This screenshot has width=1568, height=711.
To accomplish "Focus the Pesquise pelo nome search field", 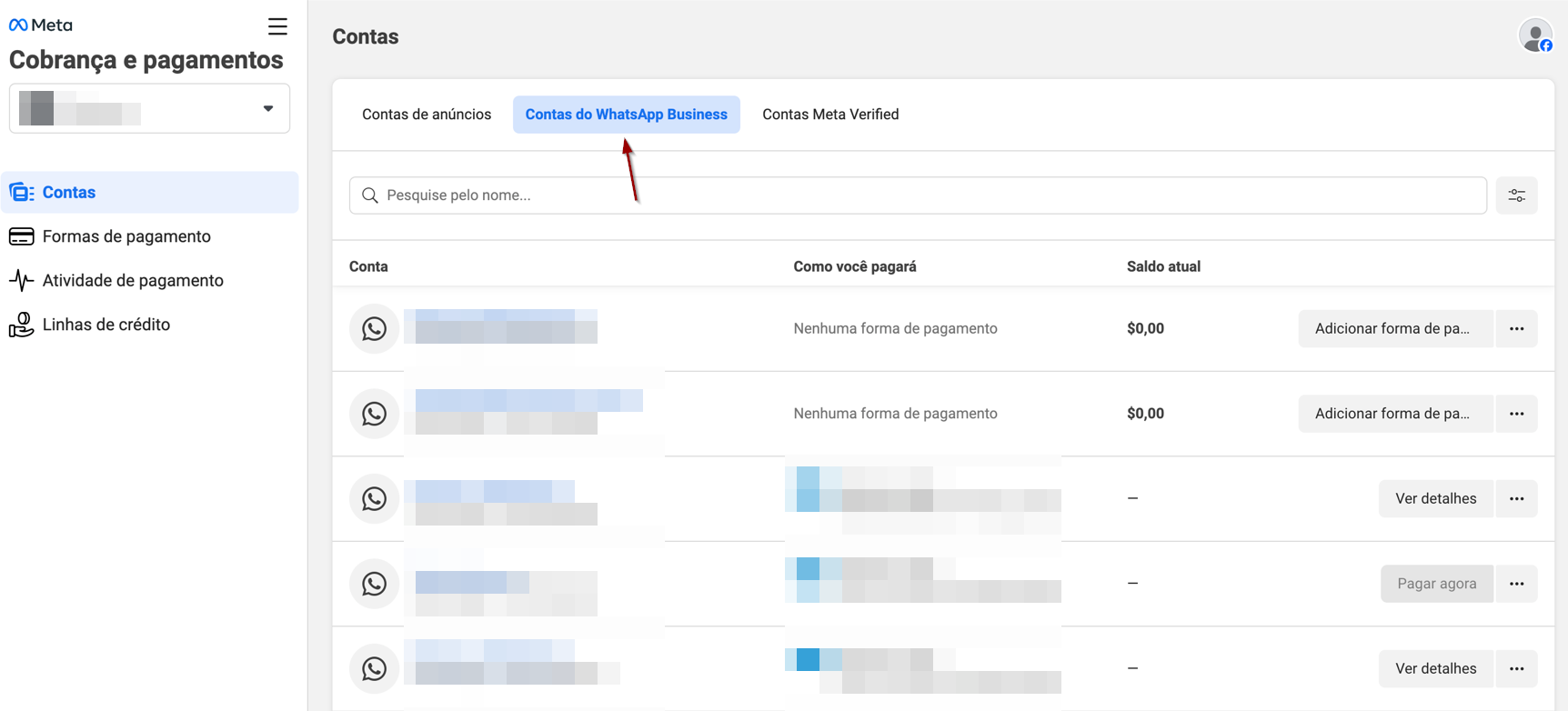I will click(x=919, y=195).
